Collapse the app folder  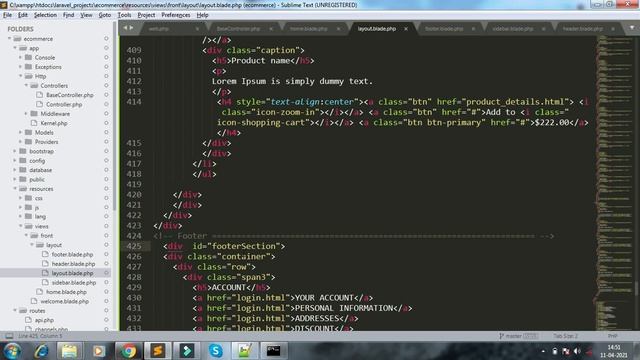click(x=15, y=48)
